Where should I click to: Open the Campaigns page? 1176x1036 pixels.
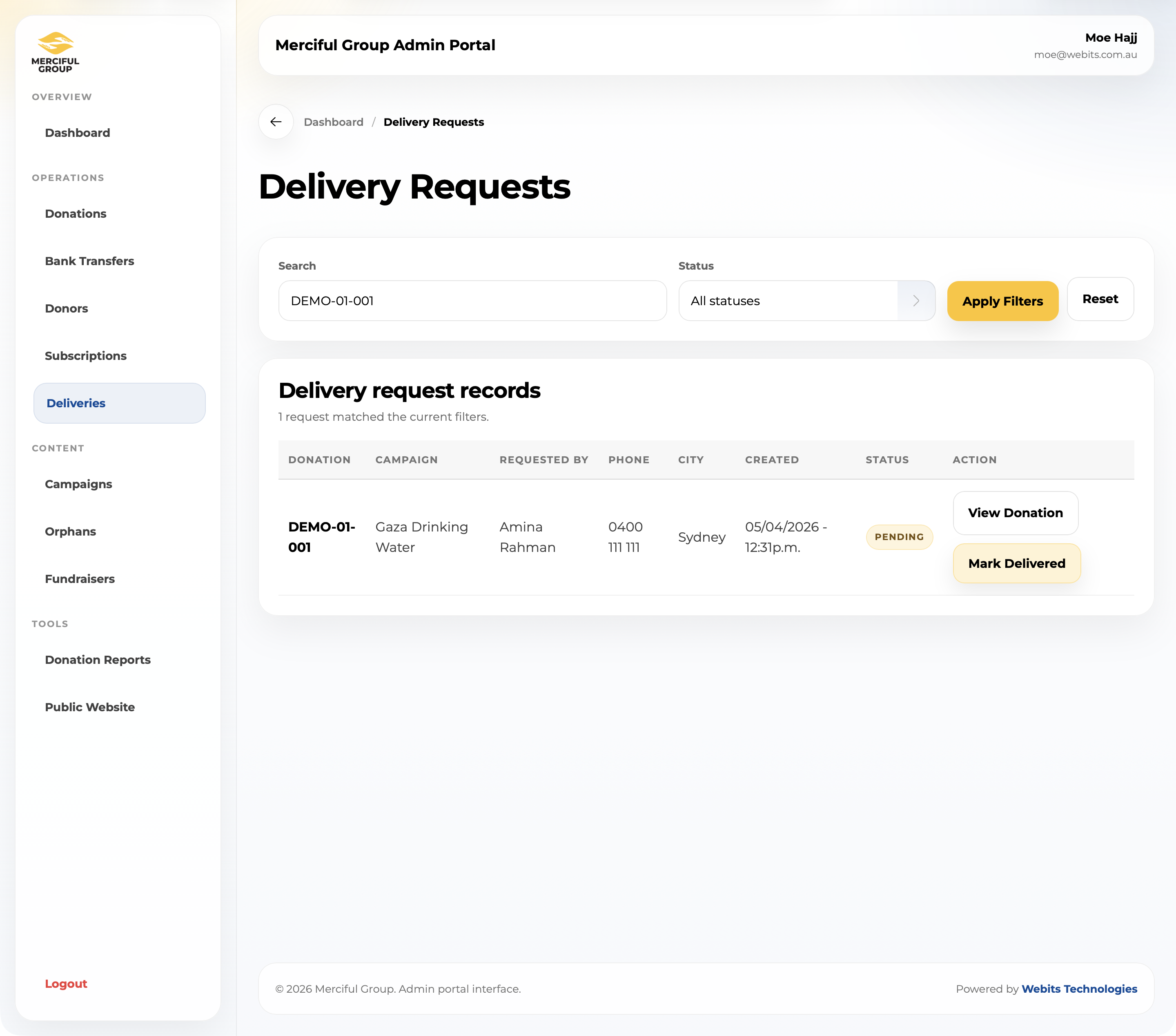tap(79, 484)
